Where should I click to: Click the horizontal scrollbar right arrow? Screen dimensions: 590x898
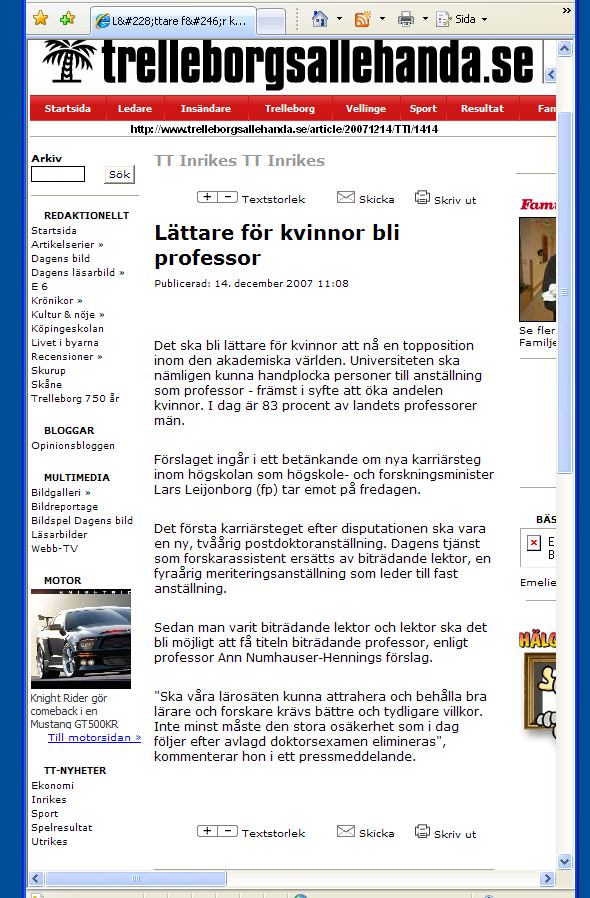coord(548,879)
